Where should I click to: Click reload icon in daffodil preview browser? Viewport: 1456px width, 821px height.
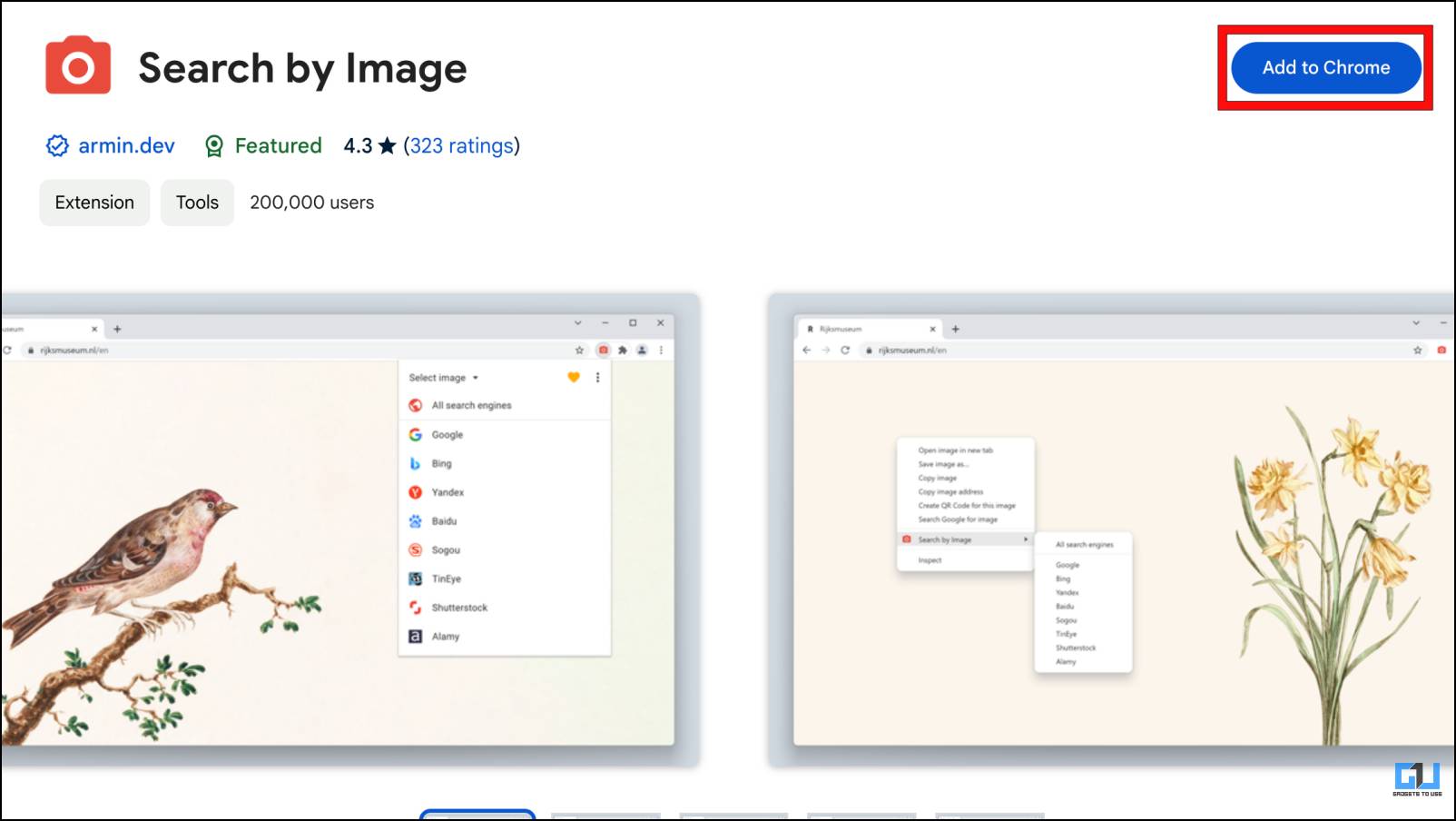click(845, 350)
